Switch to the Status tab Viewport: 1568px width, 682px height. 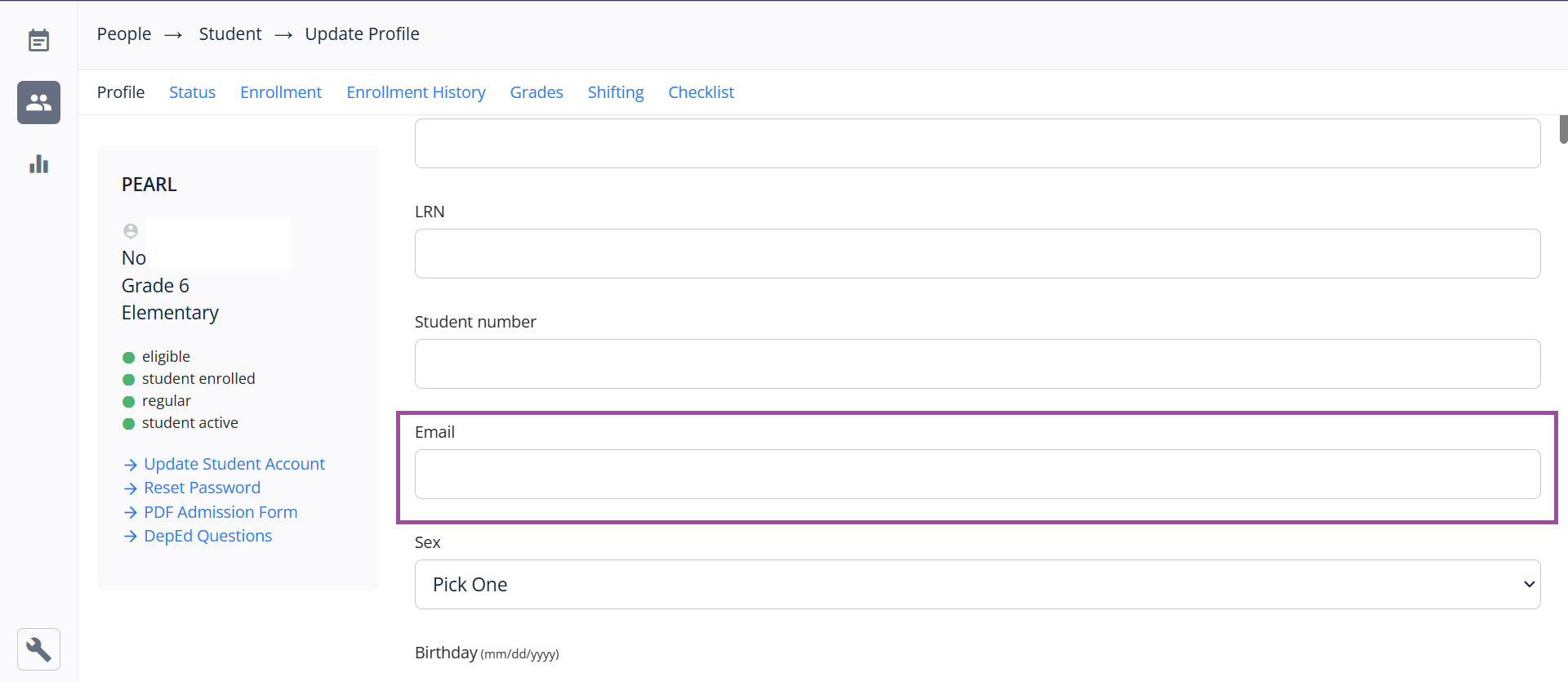[x=192, y=92]
